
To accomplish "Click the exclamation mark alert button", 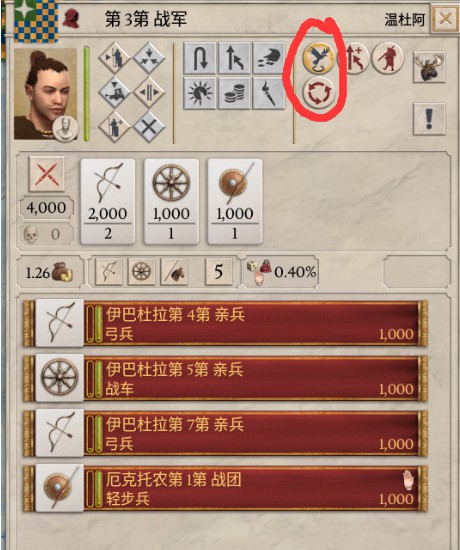I will tap(429, 119).
